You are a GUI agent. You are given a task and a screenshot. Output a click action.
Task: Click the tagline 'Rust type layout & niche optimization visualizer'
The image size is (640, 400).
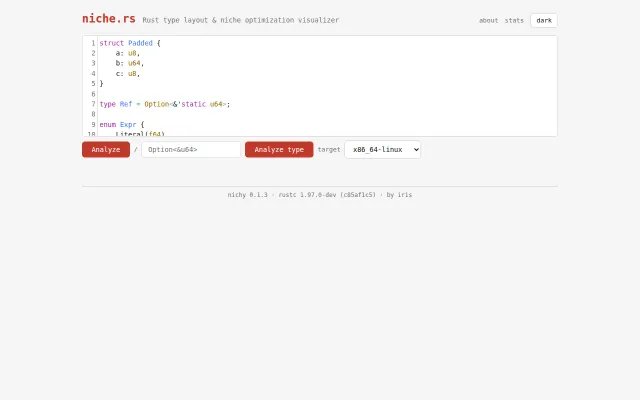click(x=241, y=20)
